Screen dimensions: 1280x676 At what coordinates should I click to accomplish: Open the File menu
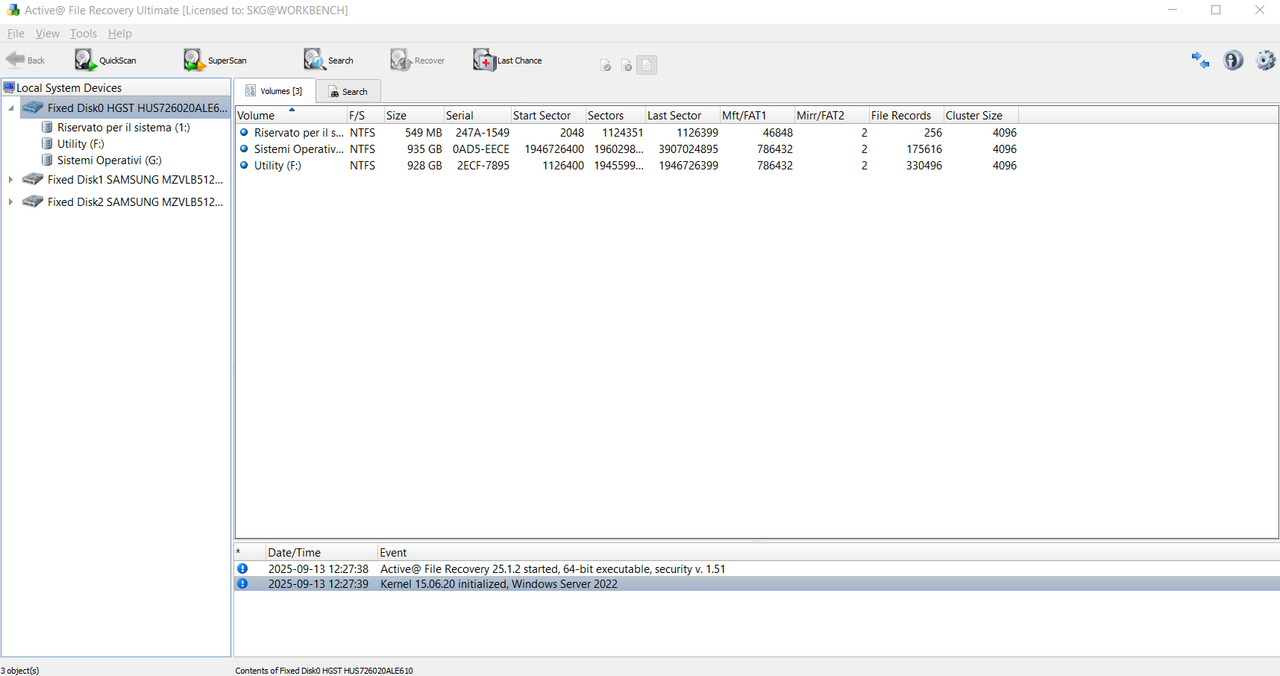(16, 34)
